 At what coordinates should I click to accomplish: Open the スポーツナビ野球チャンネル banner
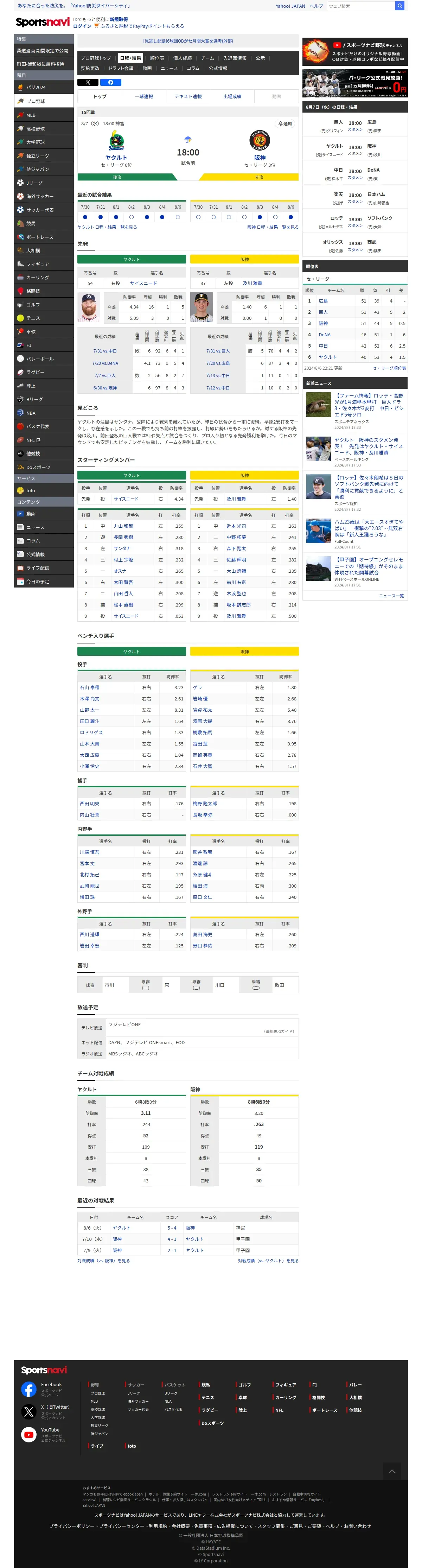[x=355, y=52]
